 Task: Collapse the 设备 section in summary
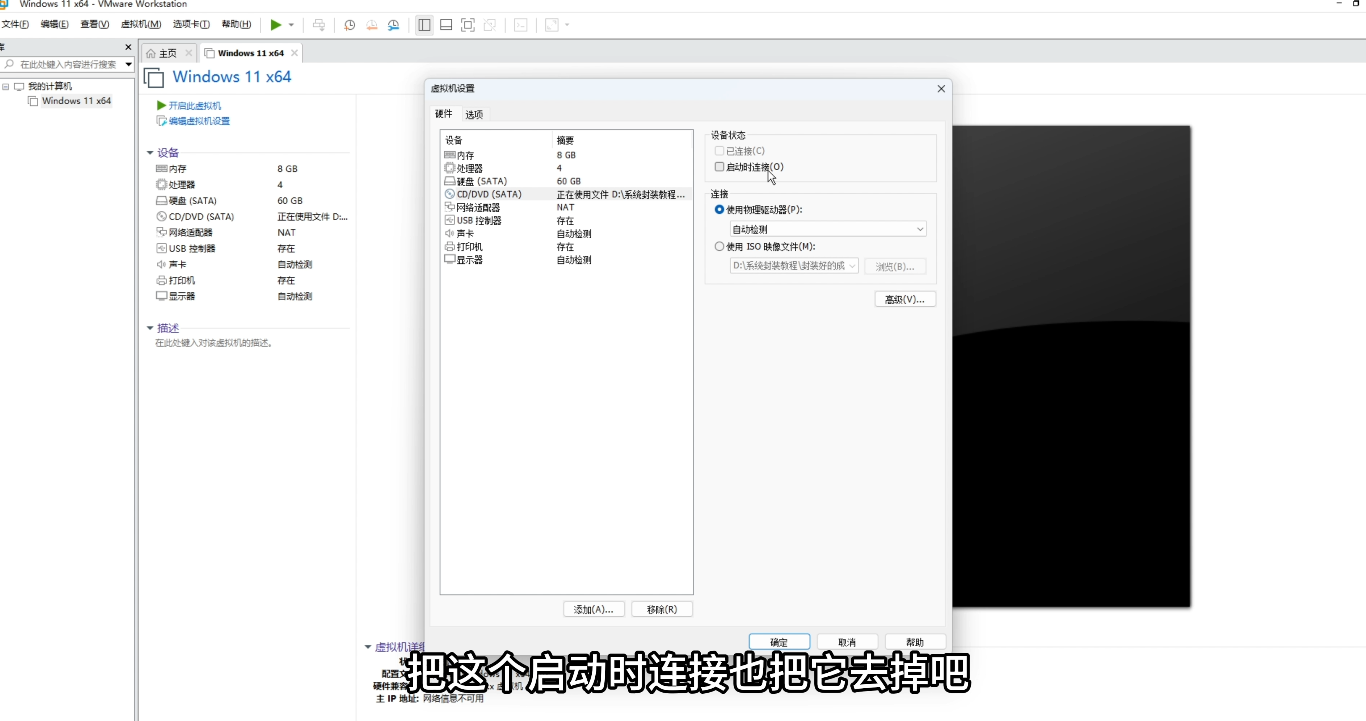point(150,153)
